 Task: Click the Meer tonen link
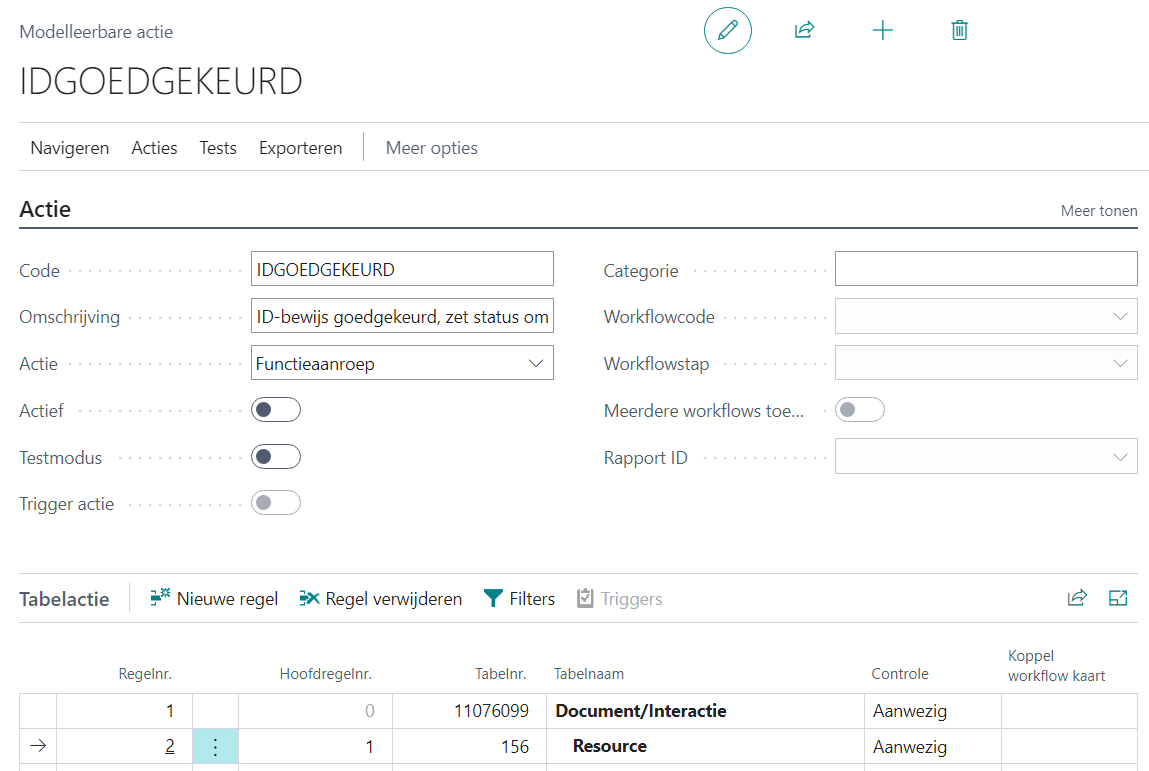[x=1098, y=211]
